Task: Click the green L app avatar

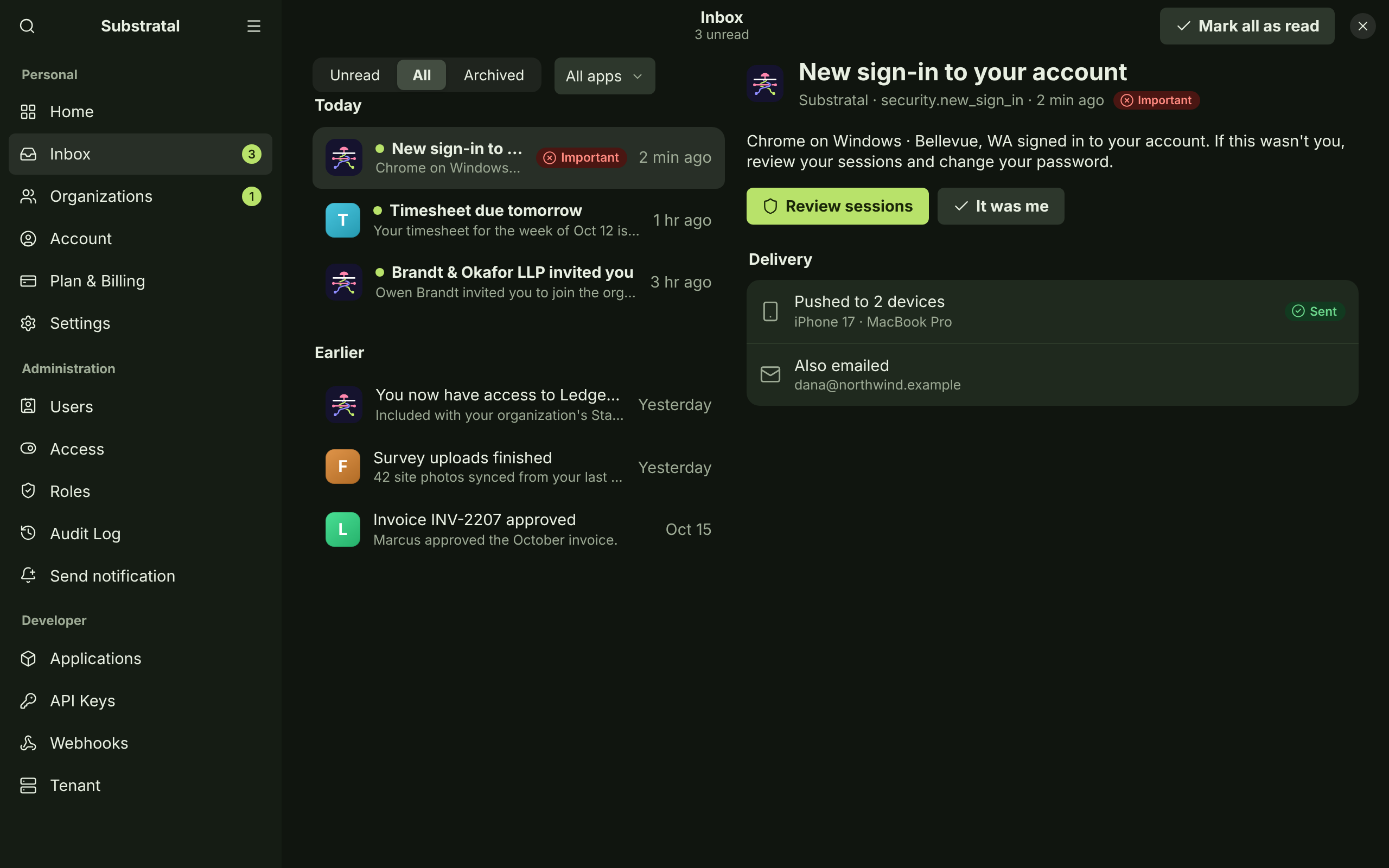Action: coord(343,529)
